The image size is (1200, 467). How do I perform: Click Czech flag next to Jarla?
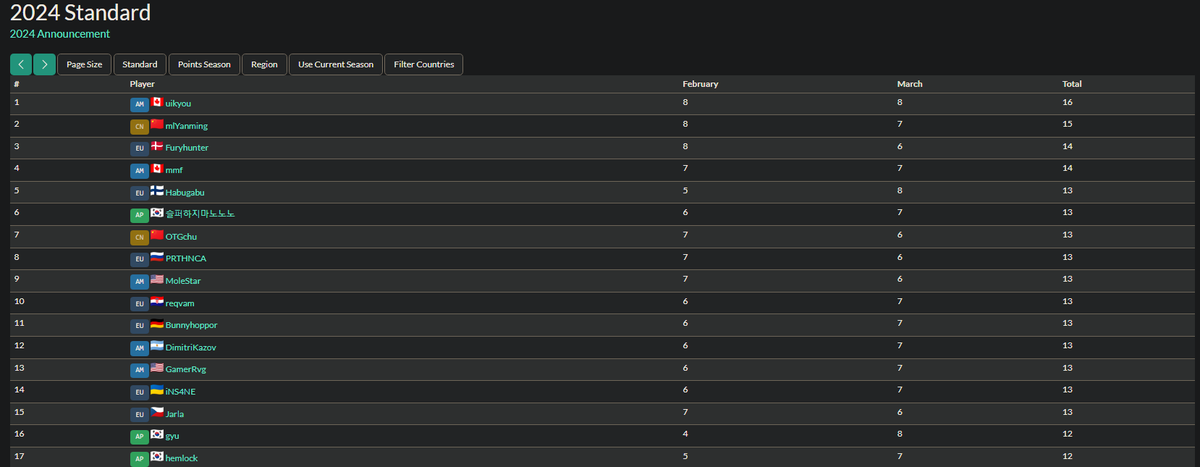[157, 413]
